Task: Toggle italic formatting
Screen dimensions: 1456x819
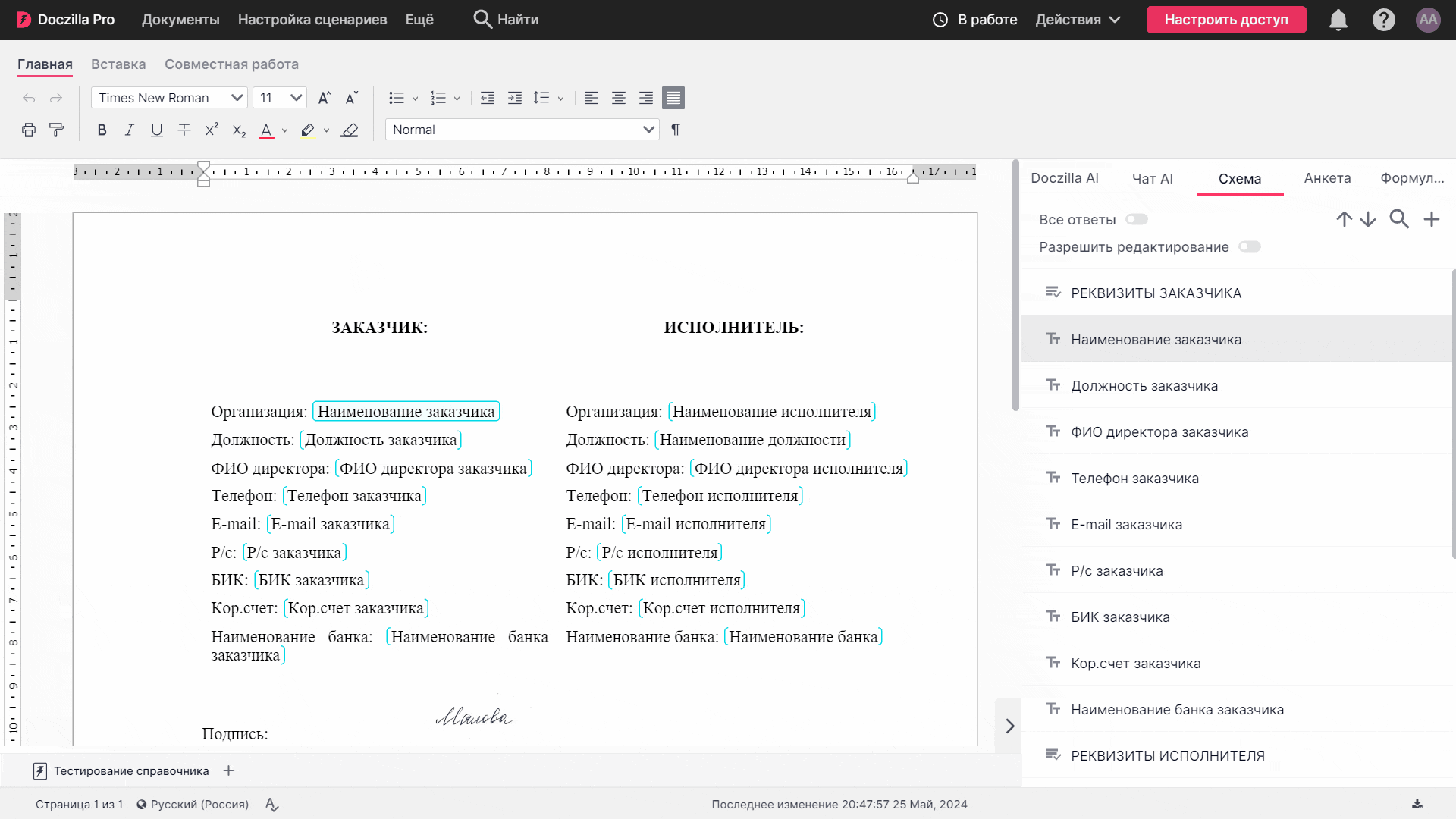Action: pos(130,130)
